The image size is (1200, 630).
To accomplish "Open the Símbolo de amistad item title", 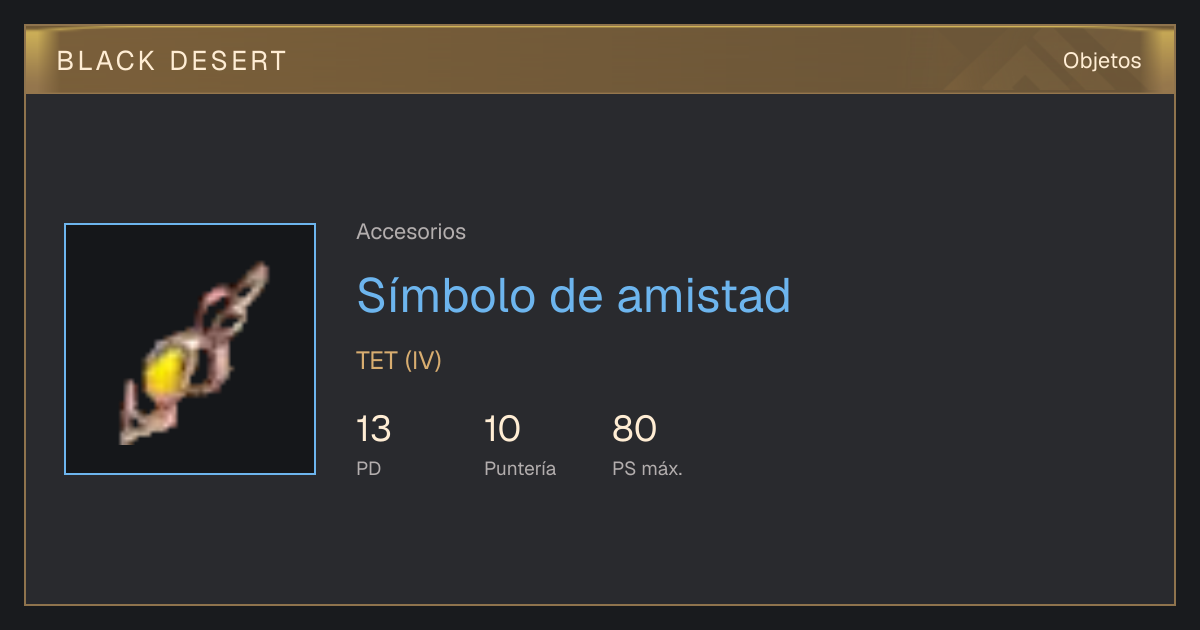I will coord(574,294).
